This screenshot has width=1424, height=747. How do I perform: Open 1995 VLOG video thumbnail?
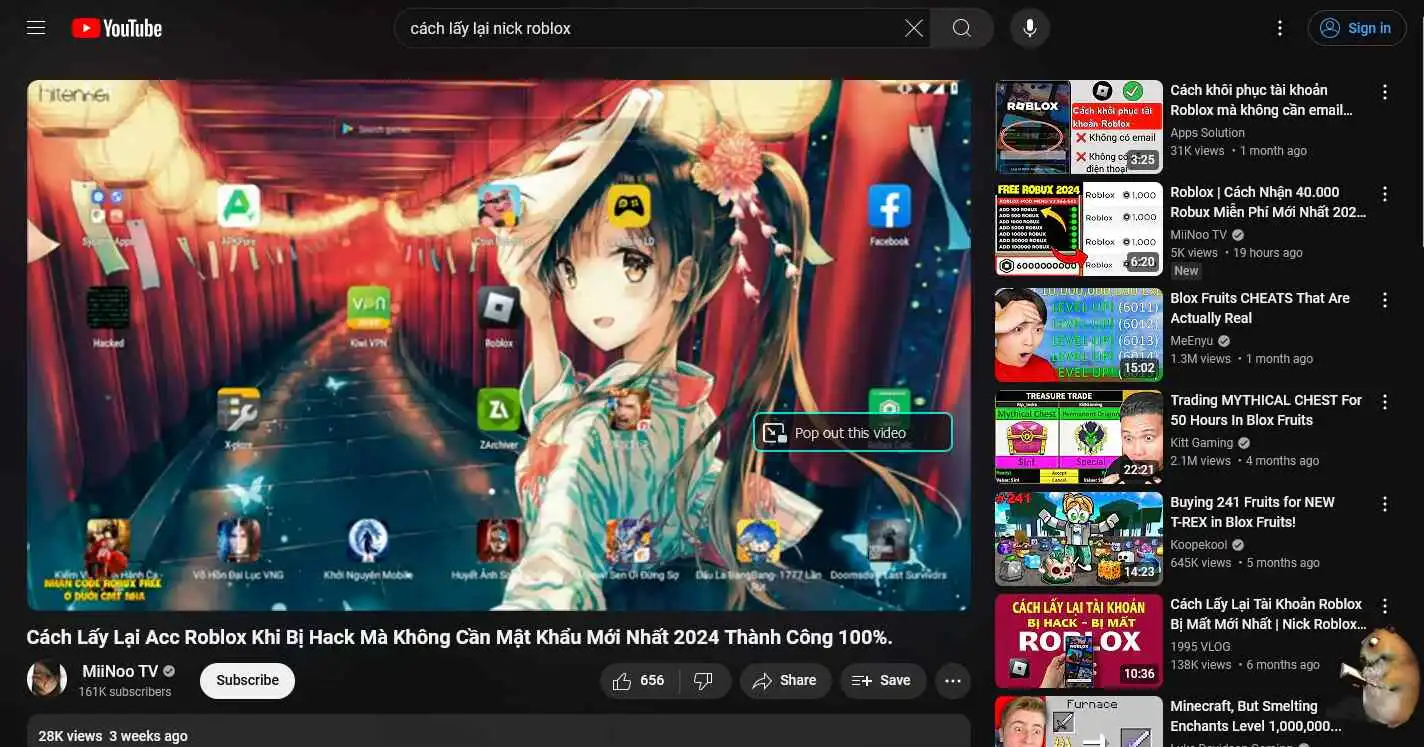[1078, 641]
